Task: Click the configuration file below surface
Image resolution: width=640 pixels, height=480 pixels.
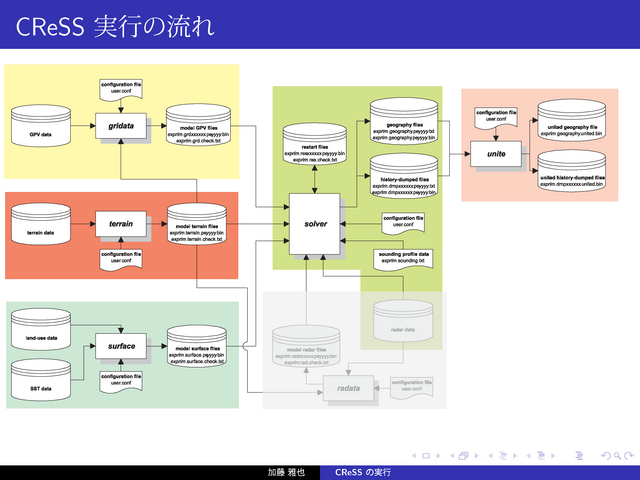Action: (x=121, y=382)
